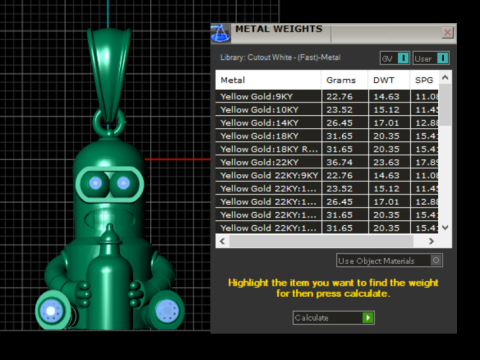Click the 23.52 grams cell for 10KY

click(x=345, y=110)
